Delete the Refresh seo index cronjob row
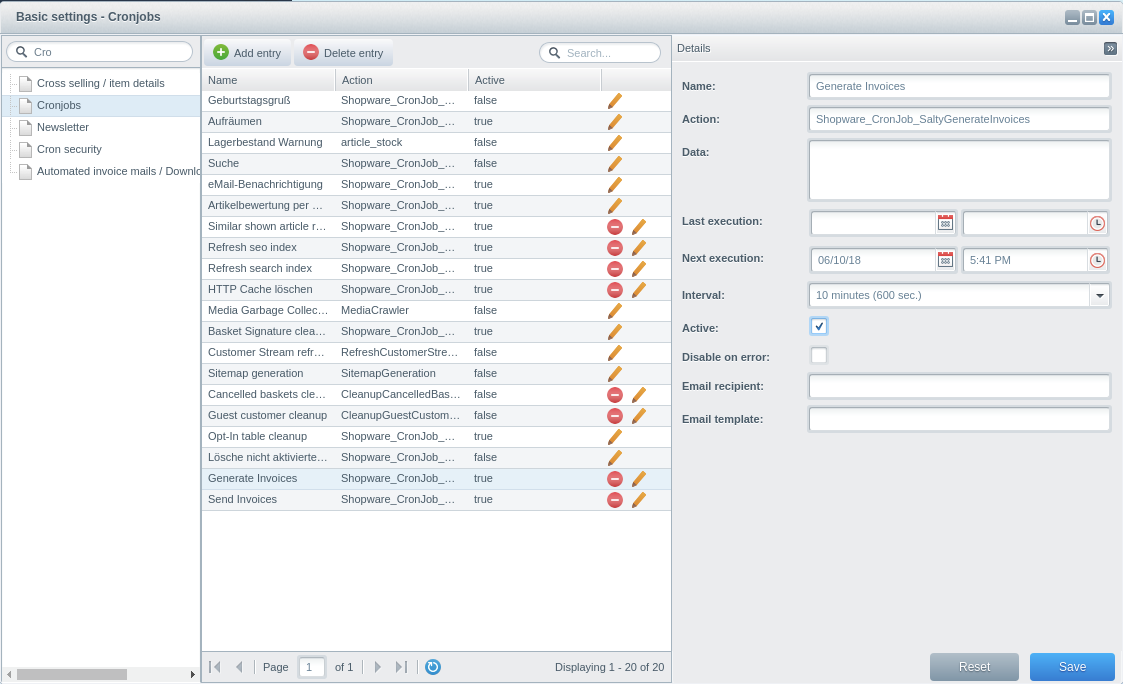Screen dimensions: 1123x684 [615, 248]
